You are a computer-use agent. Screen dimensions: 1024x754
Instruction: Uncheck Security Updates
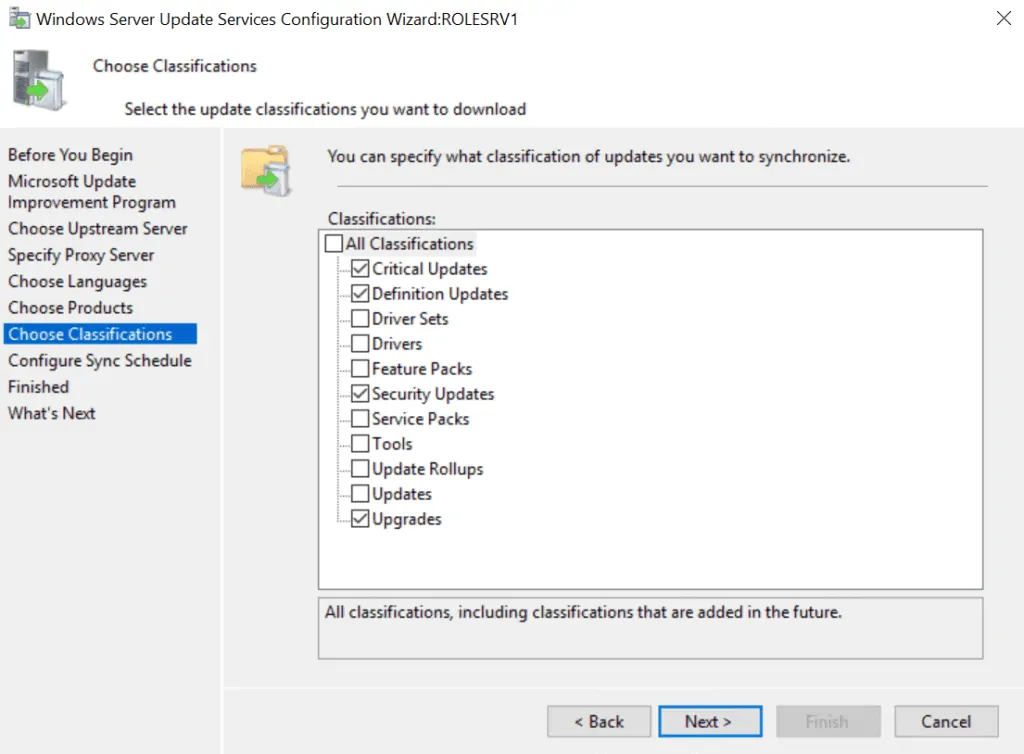click(361, 393)
